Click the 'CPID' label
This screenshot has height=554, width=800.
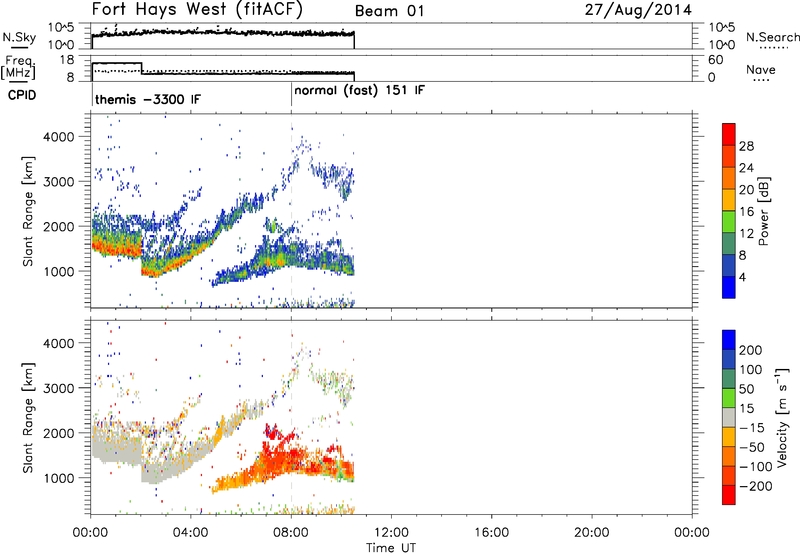pos(22,95)
